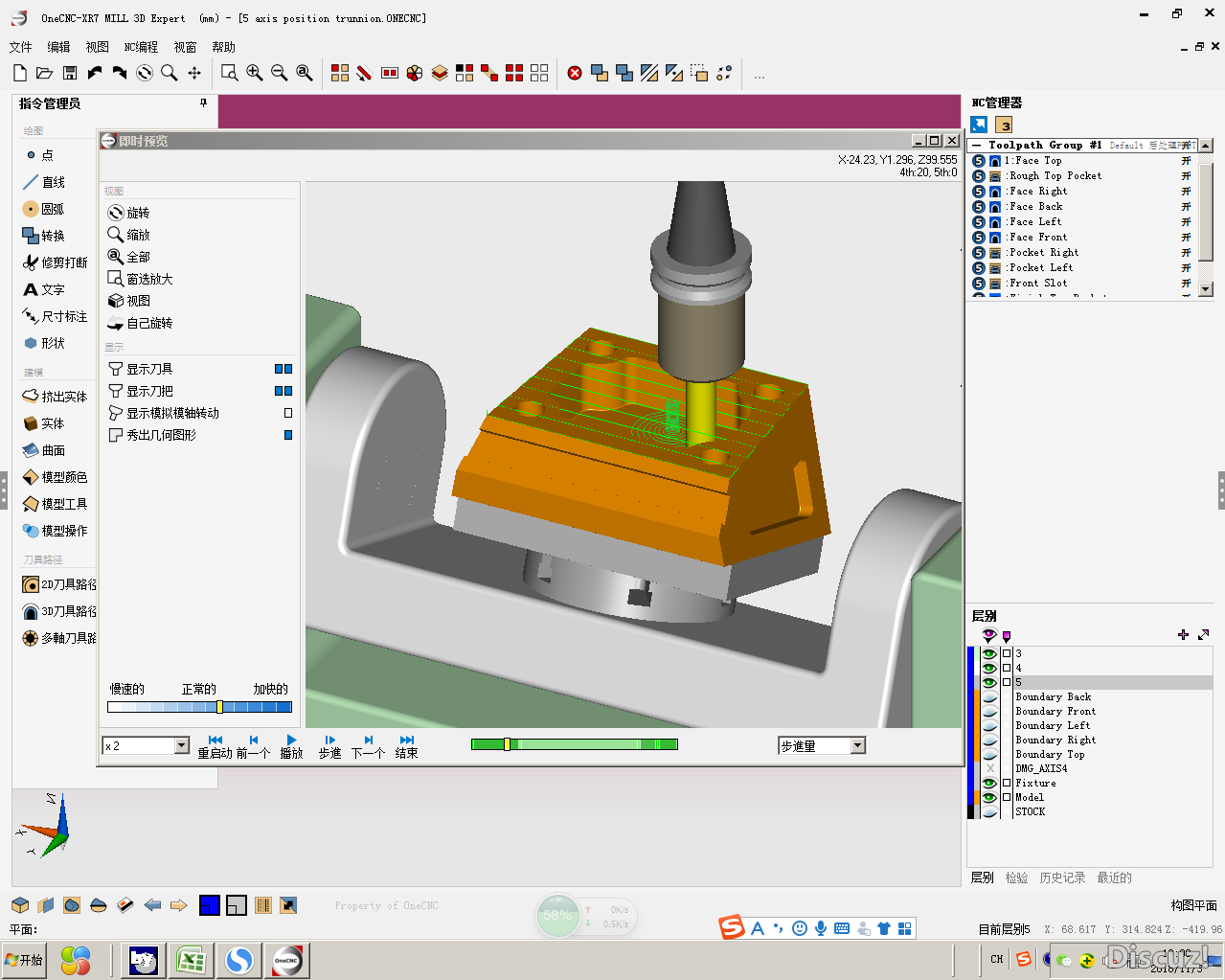This screenshot has height=980, width=1225.
Task: Activate the zoom window toolbar icon
Action: tap(229, 73)
